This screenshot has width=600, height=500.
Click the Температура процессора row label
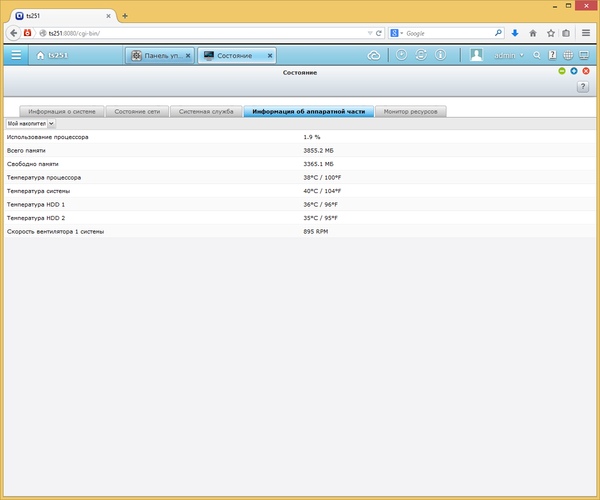click(44, 178)
